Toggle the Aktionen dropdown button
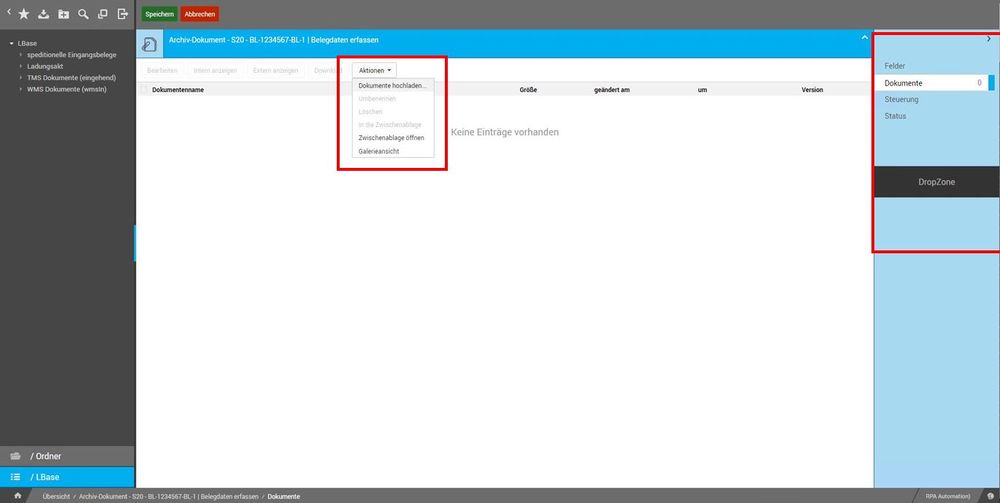Screen dimensions: 1000x503 click(374, 70)
